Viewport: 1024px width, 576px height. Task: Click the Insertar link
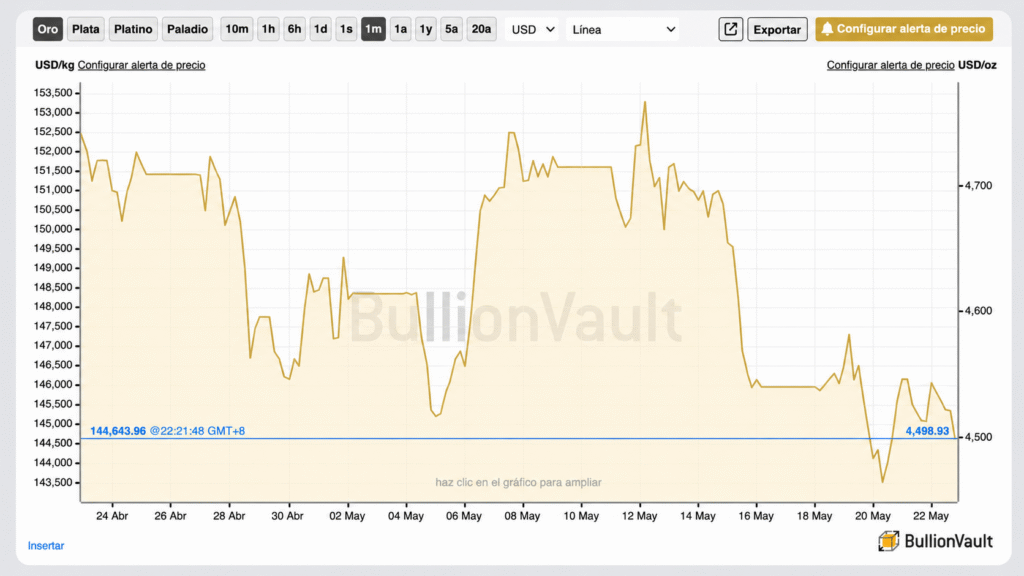tap(46, 545)
